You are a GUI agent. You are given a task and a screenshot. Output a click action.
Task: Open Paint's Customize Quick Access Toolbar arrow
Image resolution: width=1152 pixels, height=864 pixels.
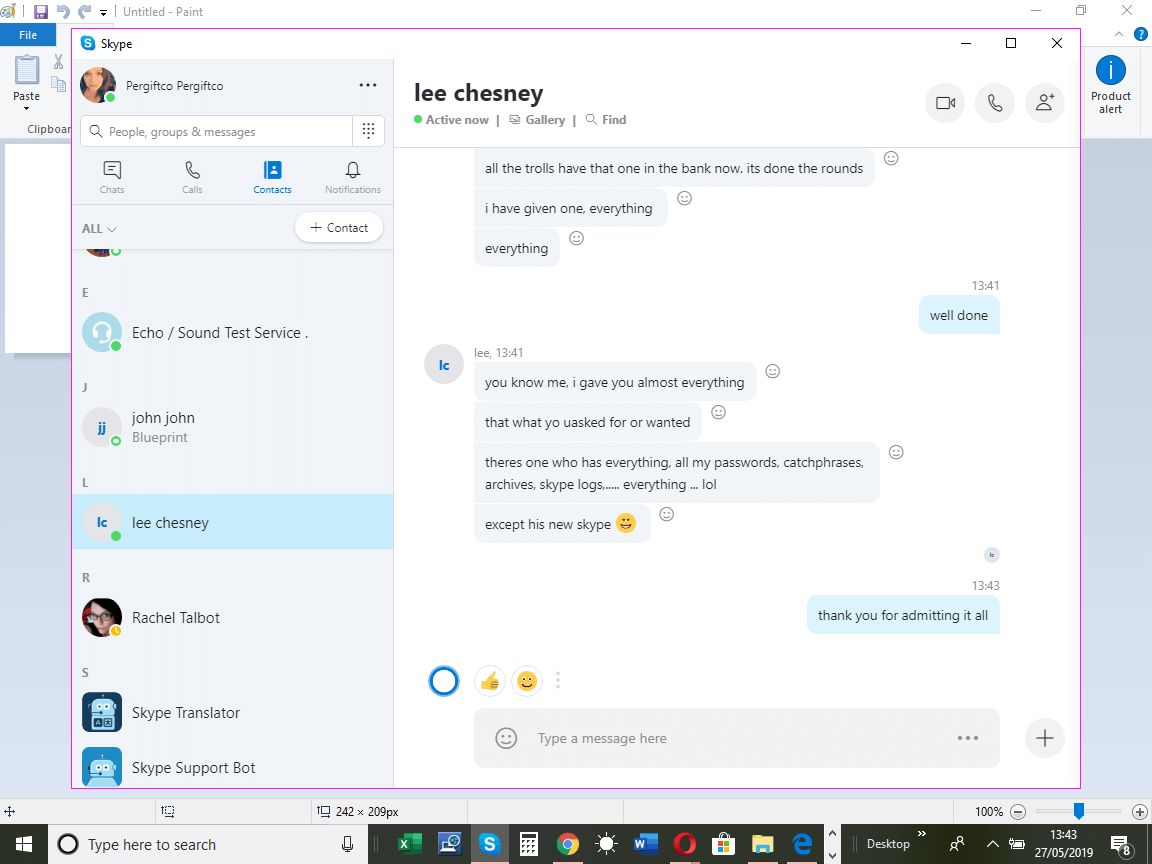point(104,12)
